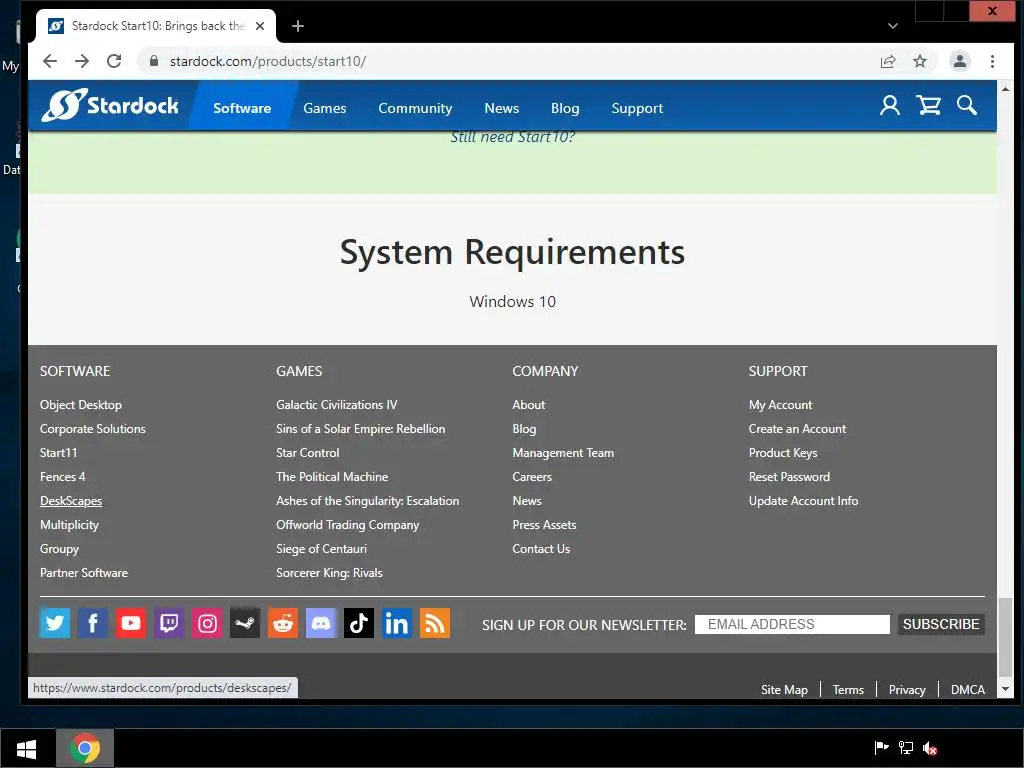The width and height of the screenshot is (1024, 768).
Task: Reload the page with refresh icon
Action: point(114,61)
